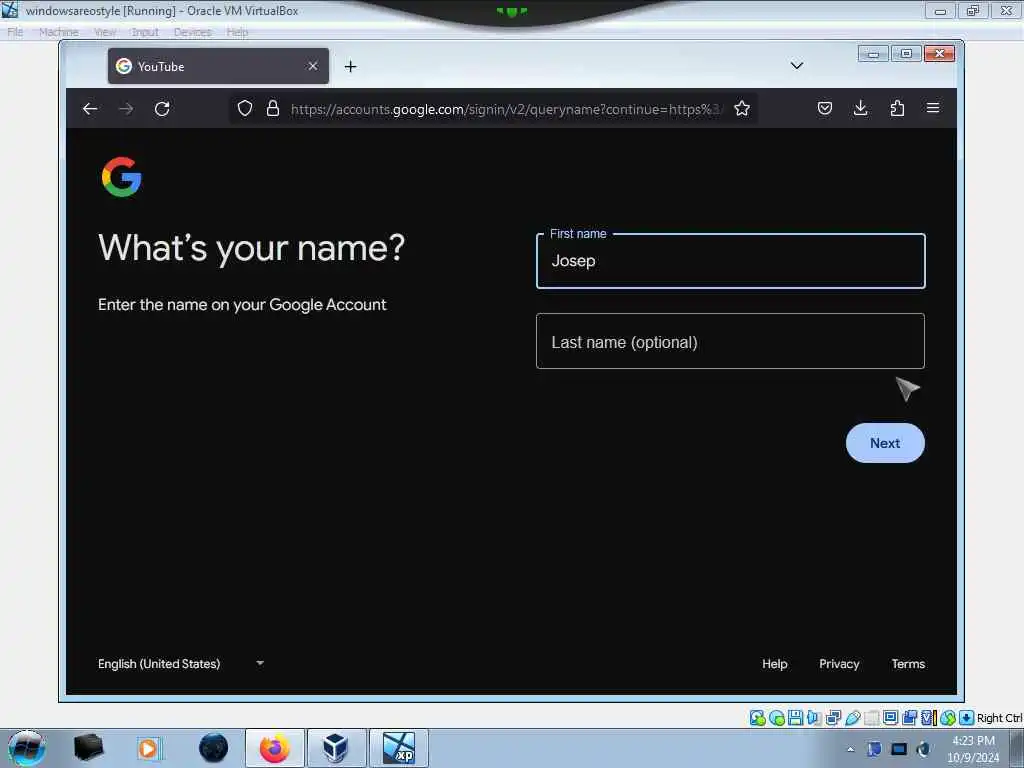Open the Firefox hamburger application menu
Viewport: 1024px width, 768px height.
click(933, 108)
